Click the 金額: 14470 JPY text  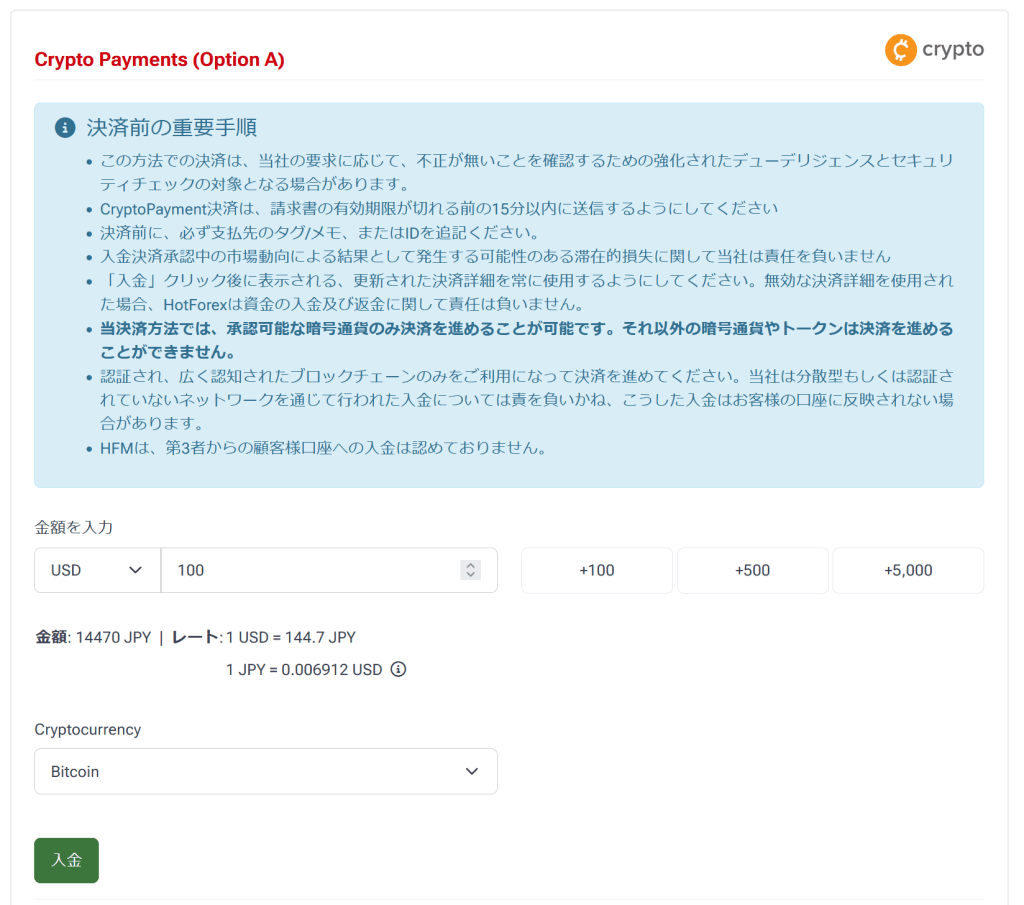pos(93,637)
